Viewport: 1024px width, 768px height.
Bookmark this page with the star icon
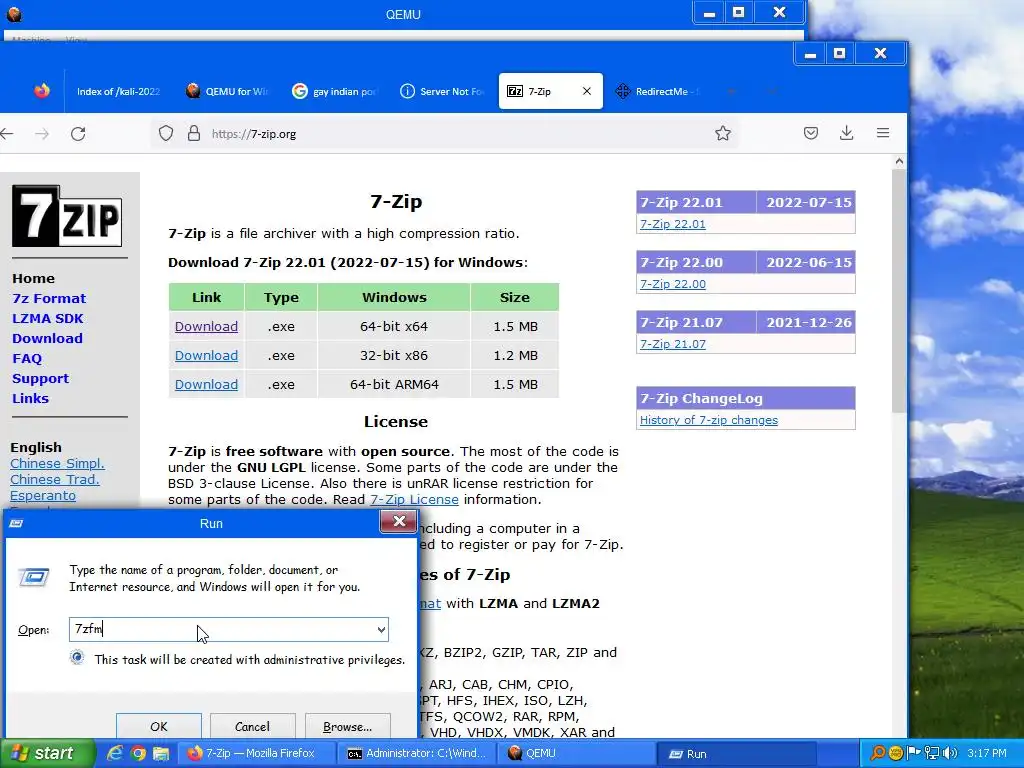722,133
